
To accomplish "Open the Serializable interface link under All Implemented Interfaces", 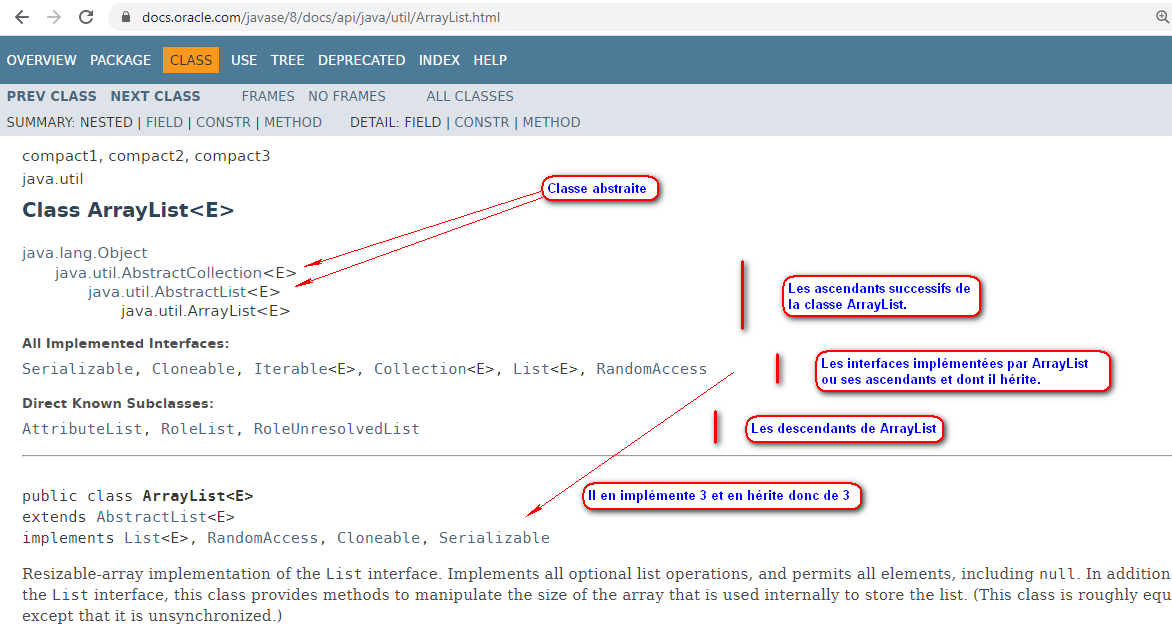I will pos(76,369).
